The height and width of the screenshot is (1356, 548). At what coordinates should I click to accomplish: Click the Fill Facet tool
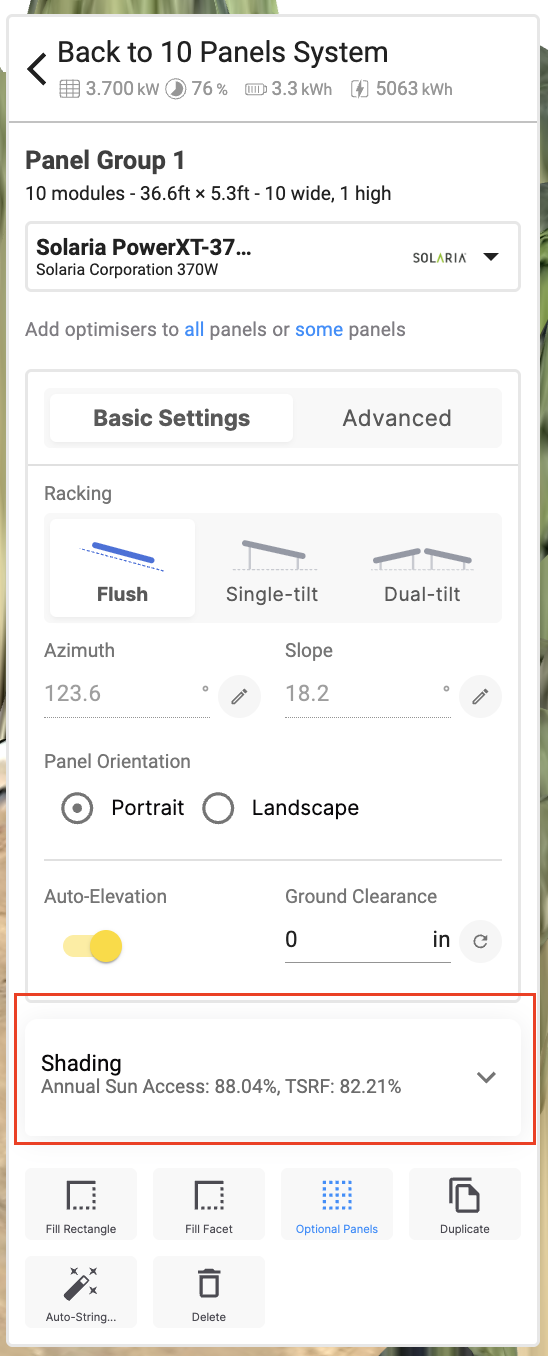(209, 1204)
